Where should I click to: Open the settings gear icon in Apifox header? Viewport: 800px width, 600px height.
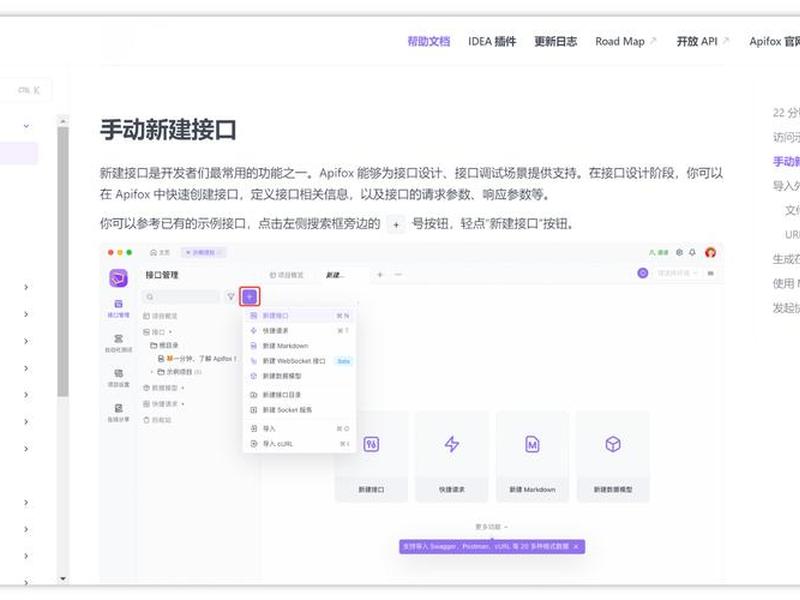point(679,253)
